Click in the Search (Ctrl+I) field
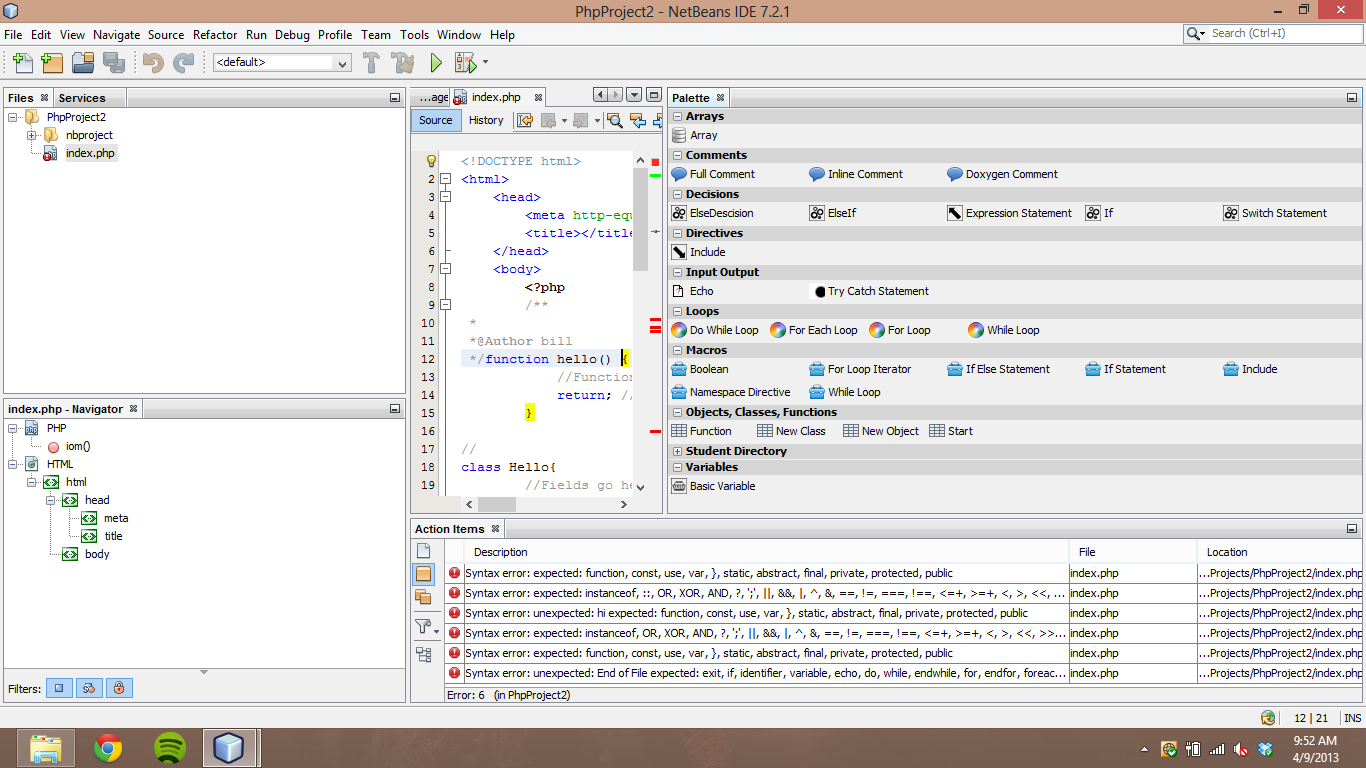Screen dimensions: 1366x768 [x=1283, y=33]
